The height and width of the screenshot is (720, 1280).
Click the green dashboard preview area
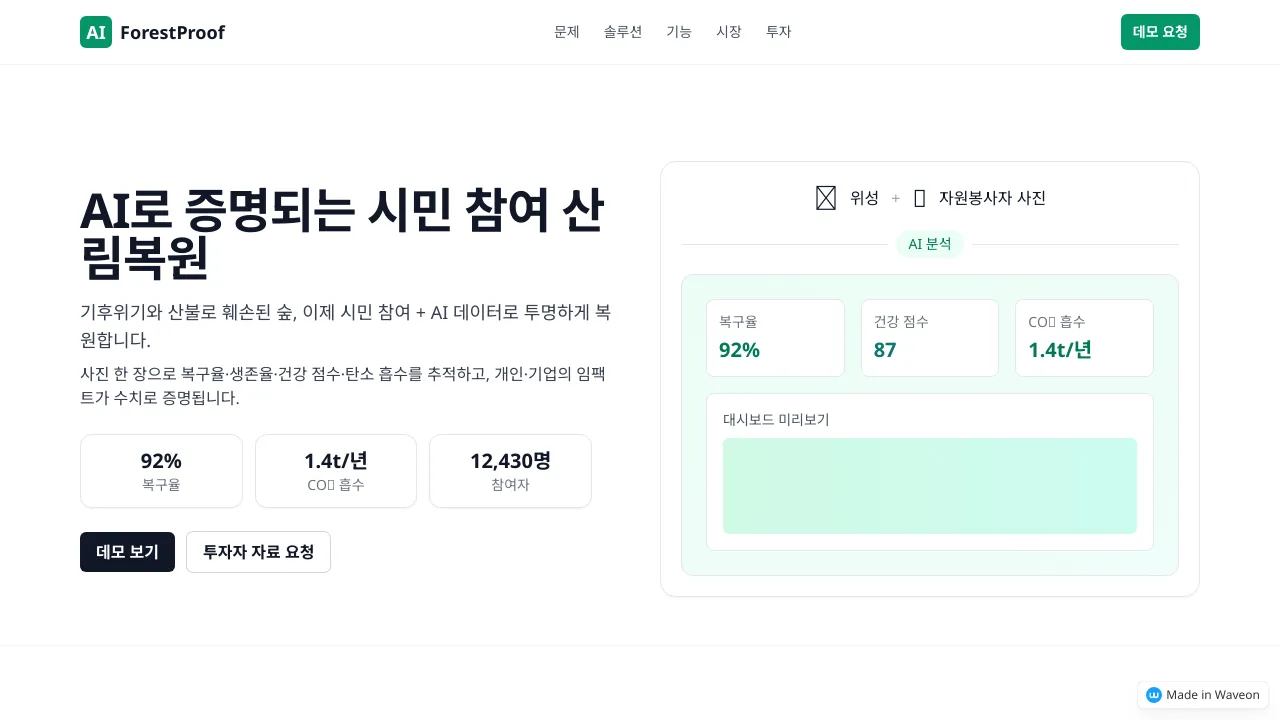pyautogui.click(x=930, y=486)
